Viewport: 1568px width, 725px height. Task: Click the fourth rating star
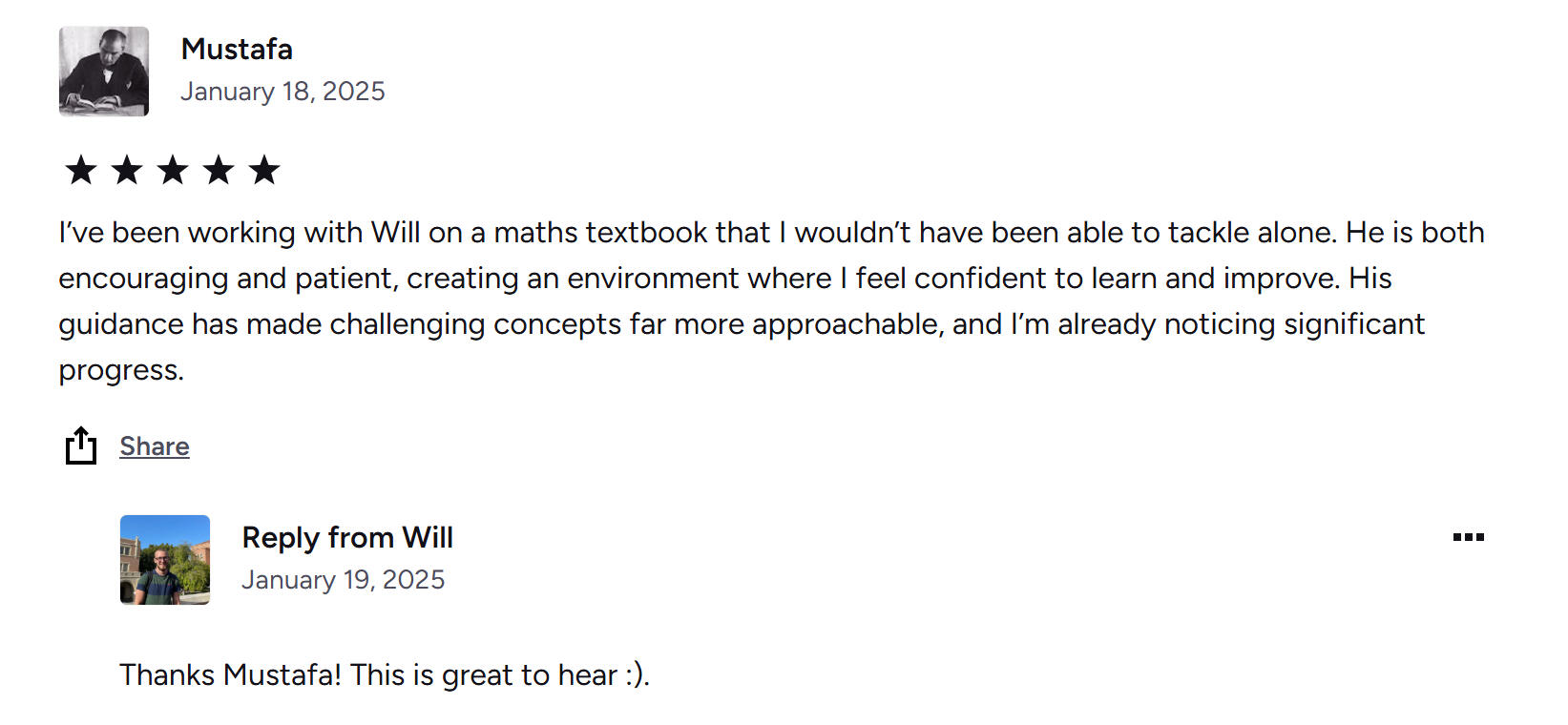tap(219, 171)
